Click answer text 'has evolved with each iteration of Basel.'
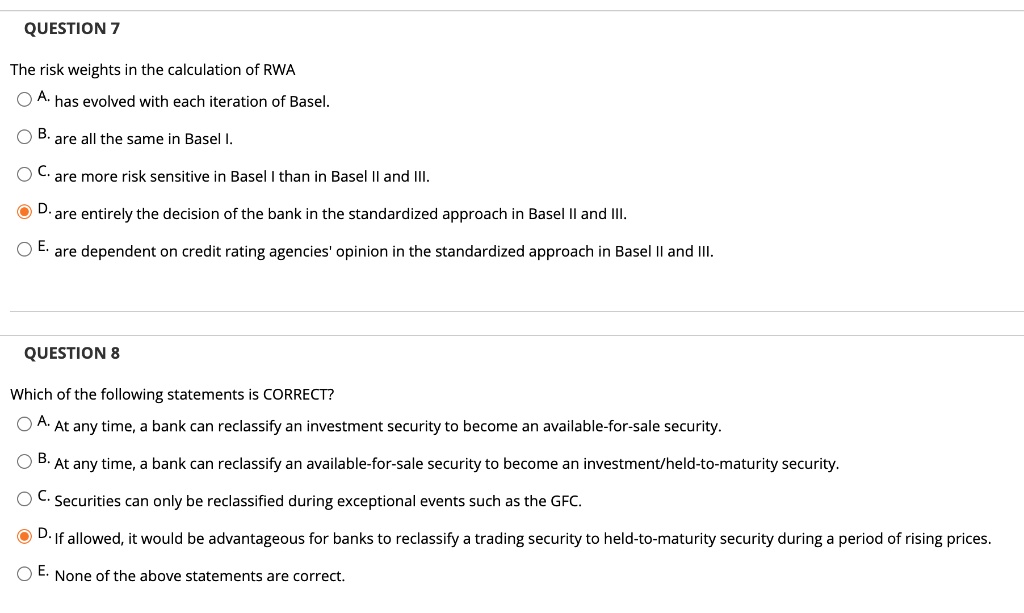Screen dimensions: 1024x613 192,102
